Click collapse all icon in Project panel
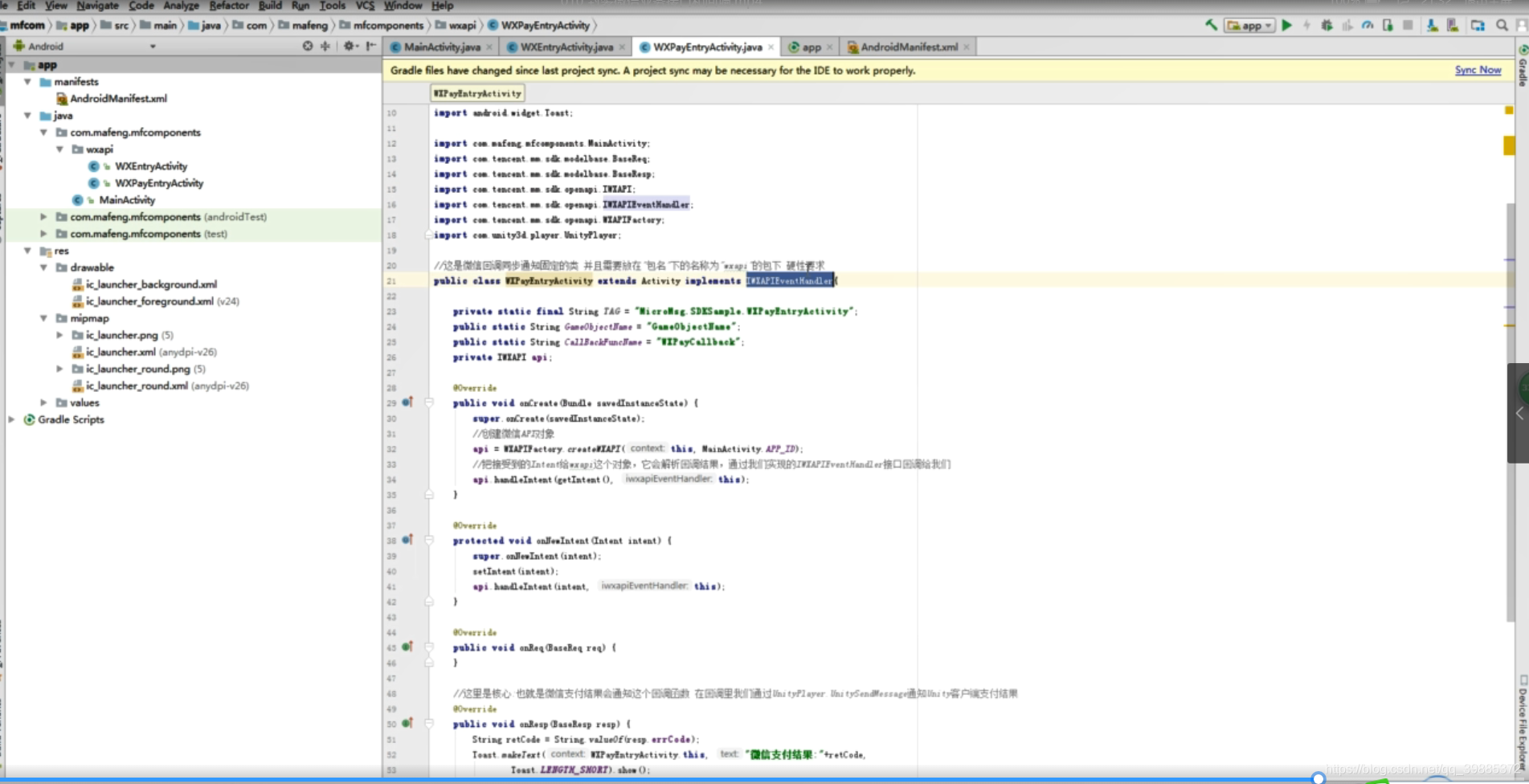1529x784 pixels. (325, 47)
